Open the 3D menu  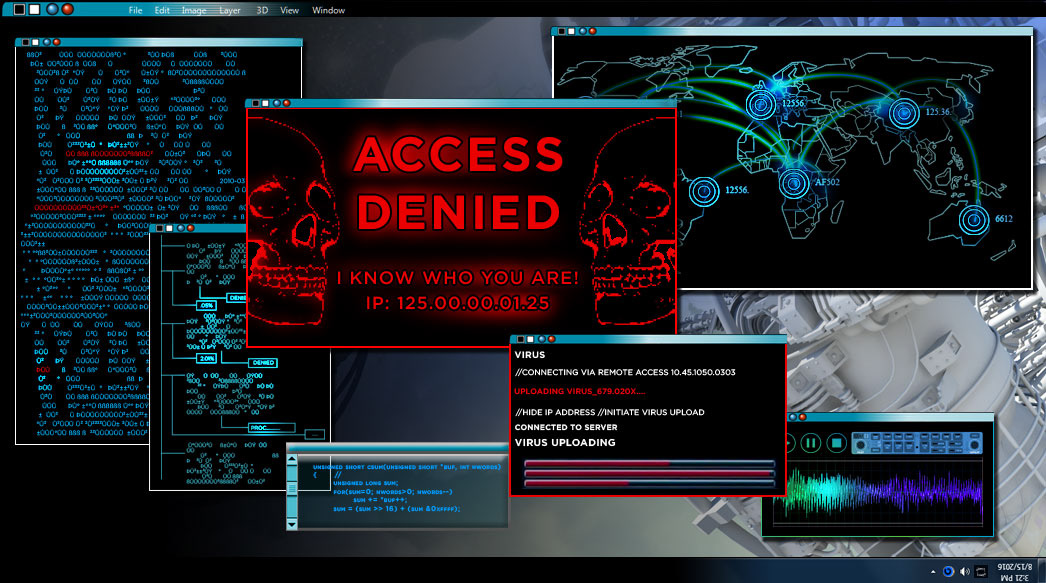click(262, 11)
